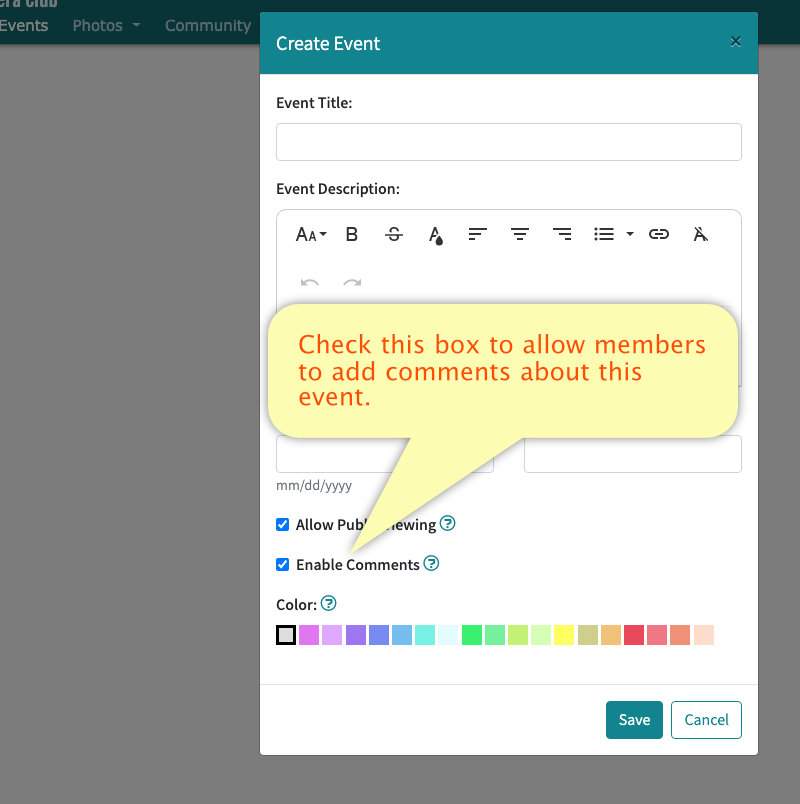This screenshot has height=804, width=800.
Task: Select the yellow color swatch
Action: coord(564,635)
